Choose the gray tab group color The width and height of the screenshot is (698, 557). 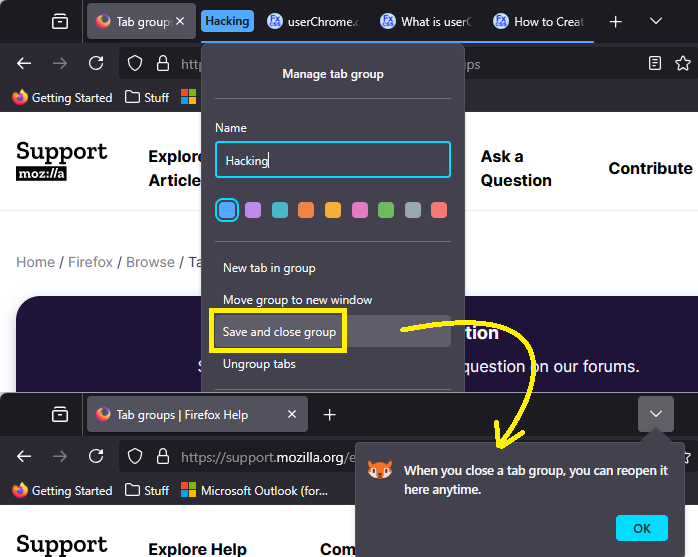[413, 210]
